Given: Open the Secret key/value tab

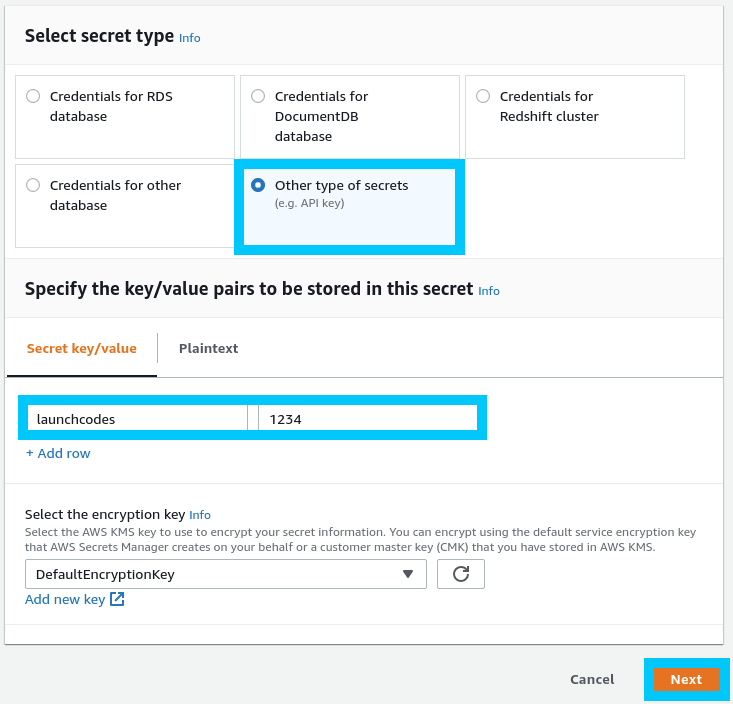Looking at the screenshot, I should (82, 348).
